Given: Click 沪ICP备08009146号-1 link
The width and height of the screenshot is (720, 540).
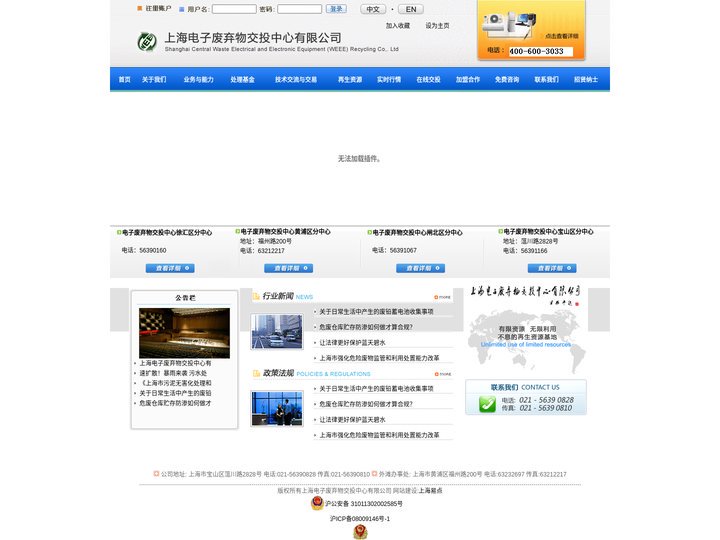Looking at the screenshot, I should click(x=360, y=519).
